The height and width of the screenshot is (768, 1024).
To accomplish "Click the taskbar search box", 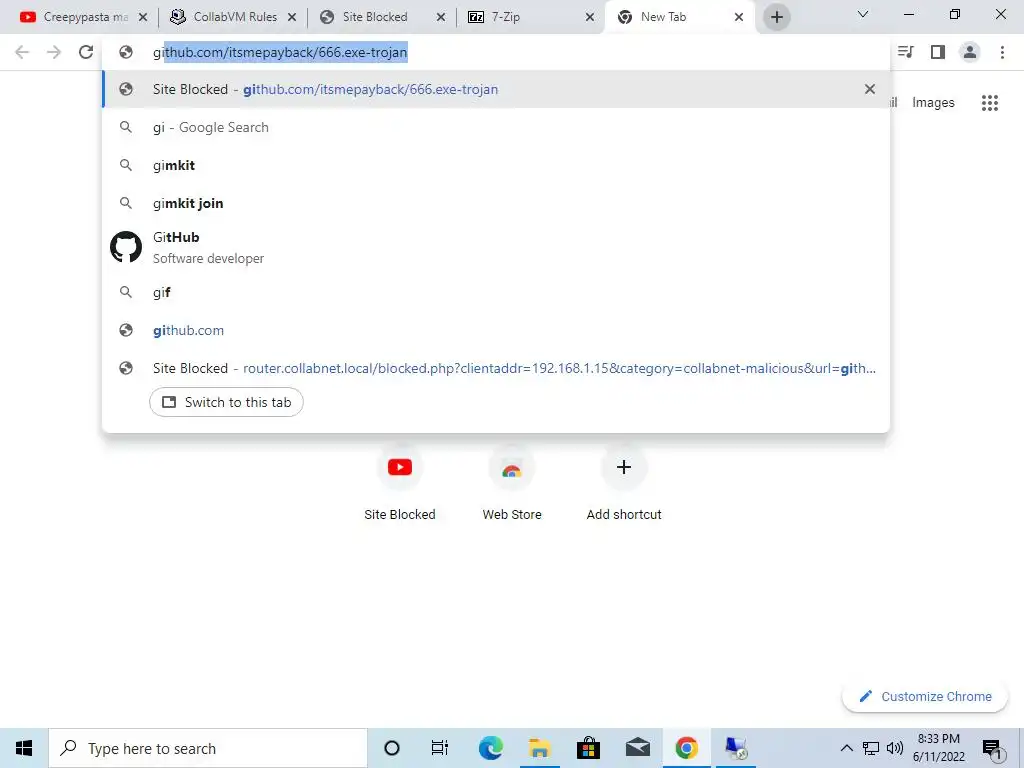I will (x=208, y=748).
